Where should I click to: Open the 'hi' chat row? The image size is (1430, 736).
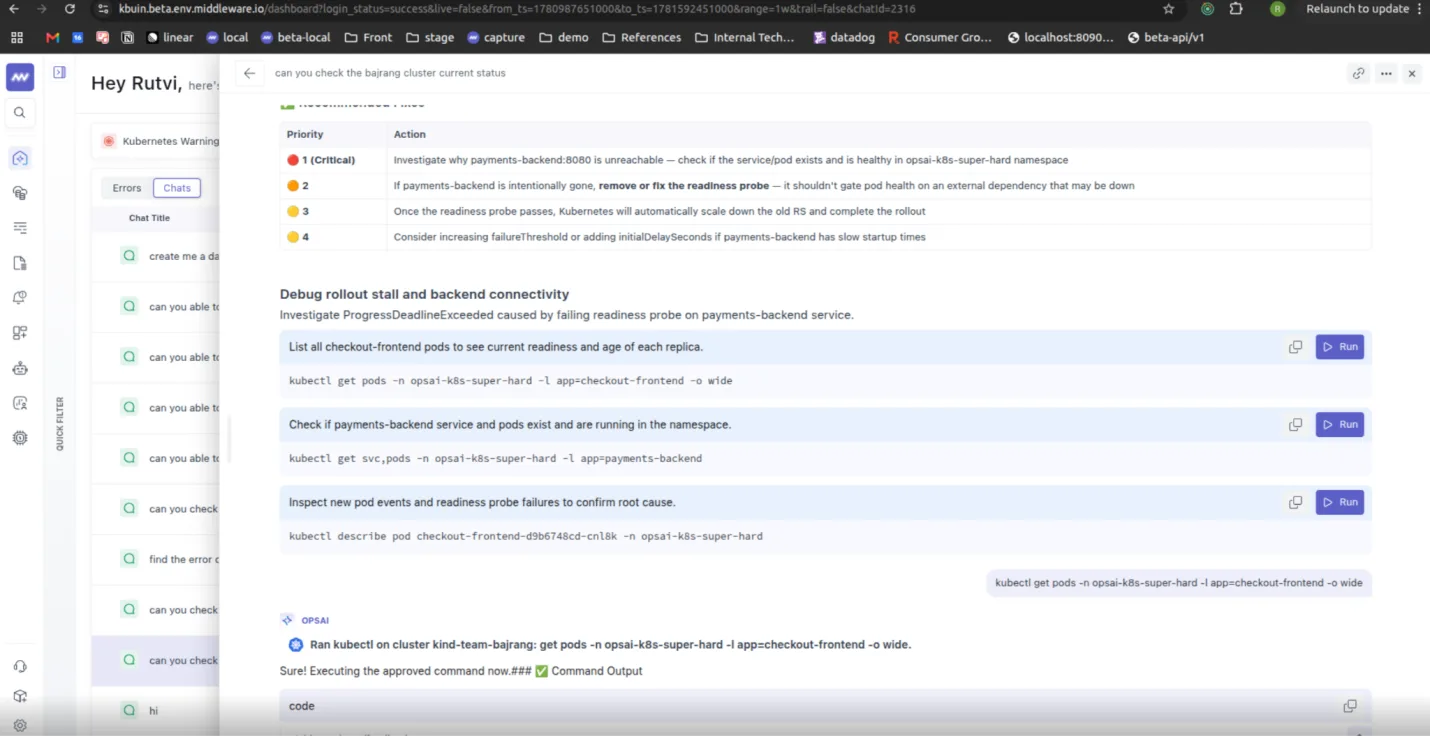156,711
